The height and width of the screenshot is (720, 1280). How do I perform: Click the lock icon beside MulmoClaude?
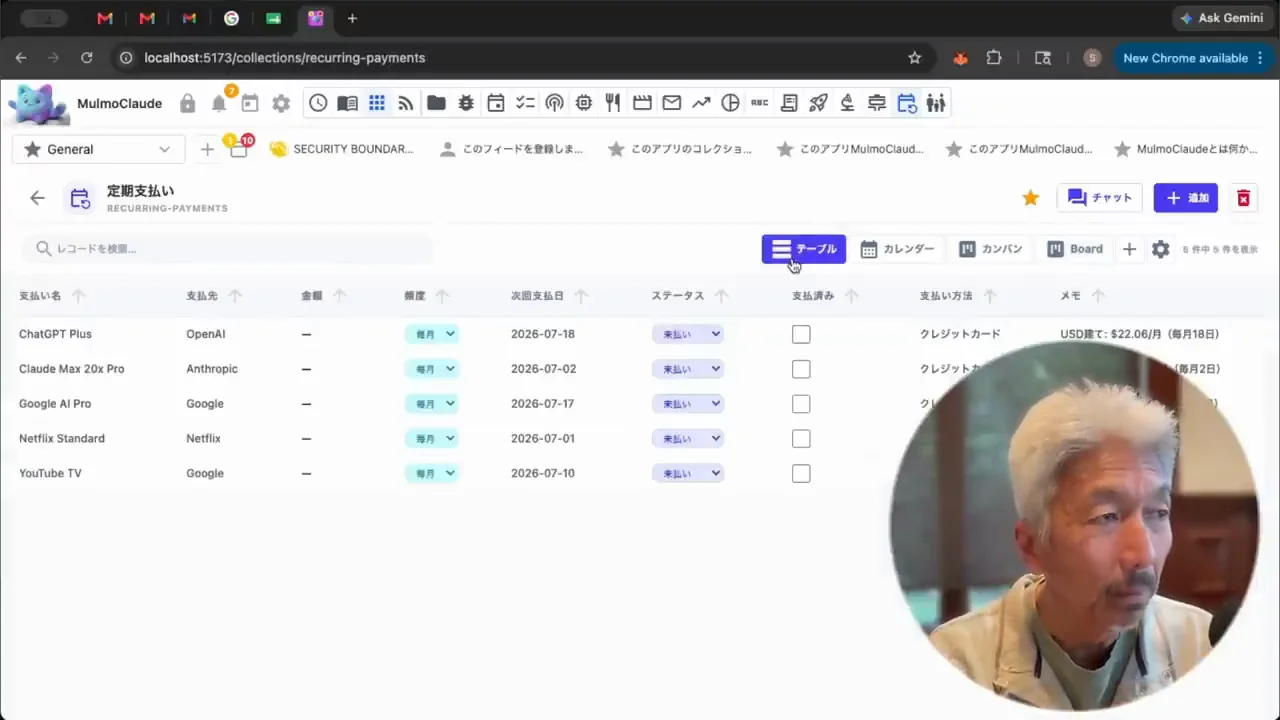point(187,103)
